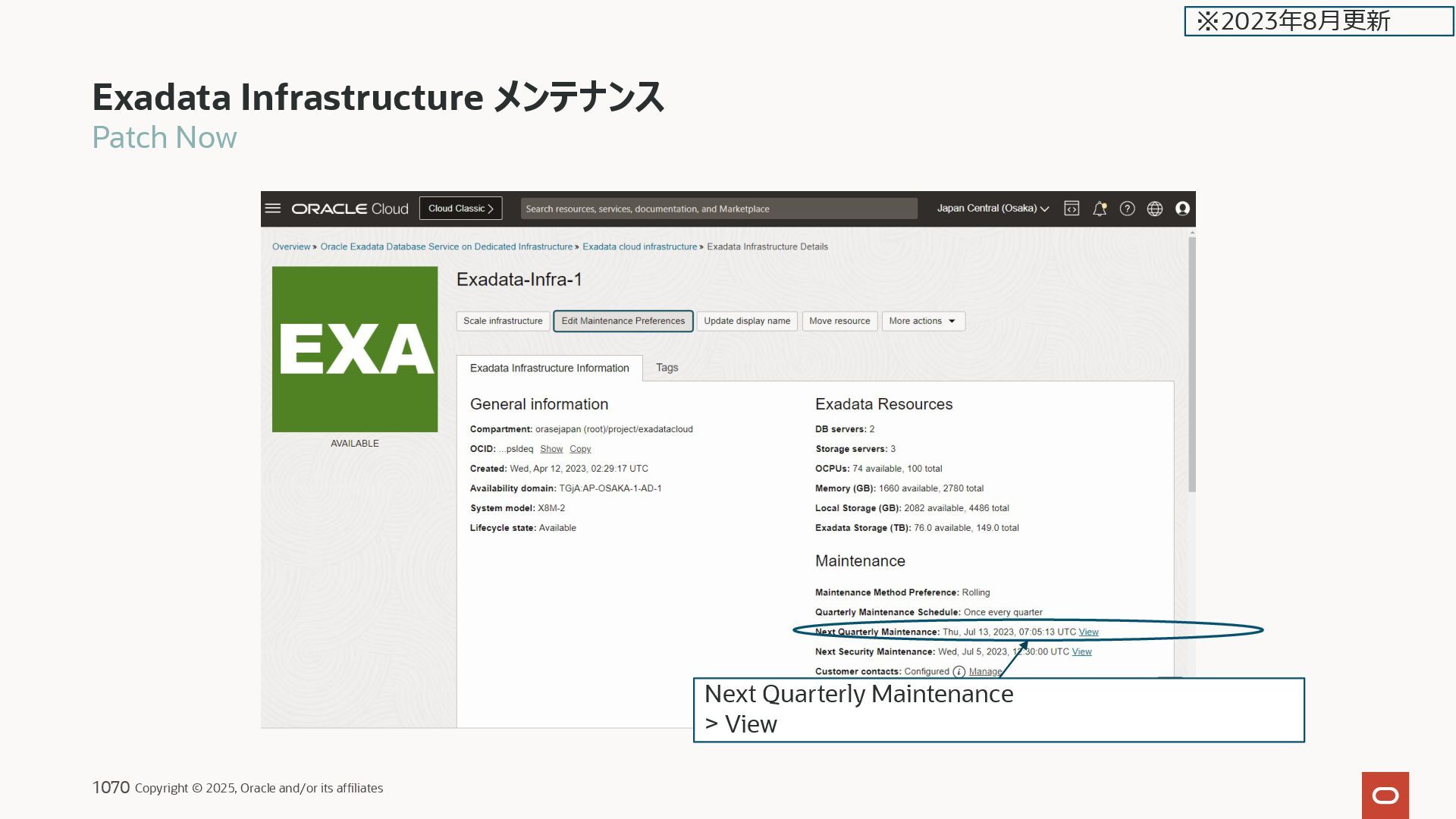Open Cloud Shell developer tools icon
Viewport: 1456px width, 819px height.
[1071, 209]
